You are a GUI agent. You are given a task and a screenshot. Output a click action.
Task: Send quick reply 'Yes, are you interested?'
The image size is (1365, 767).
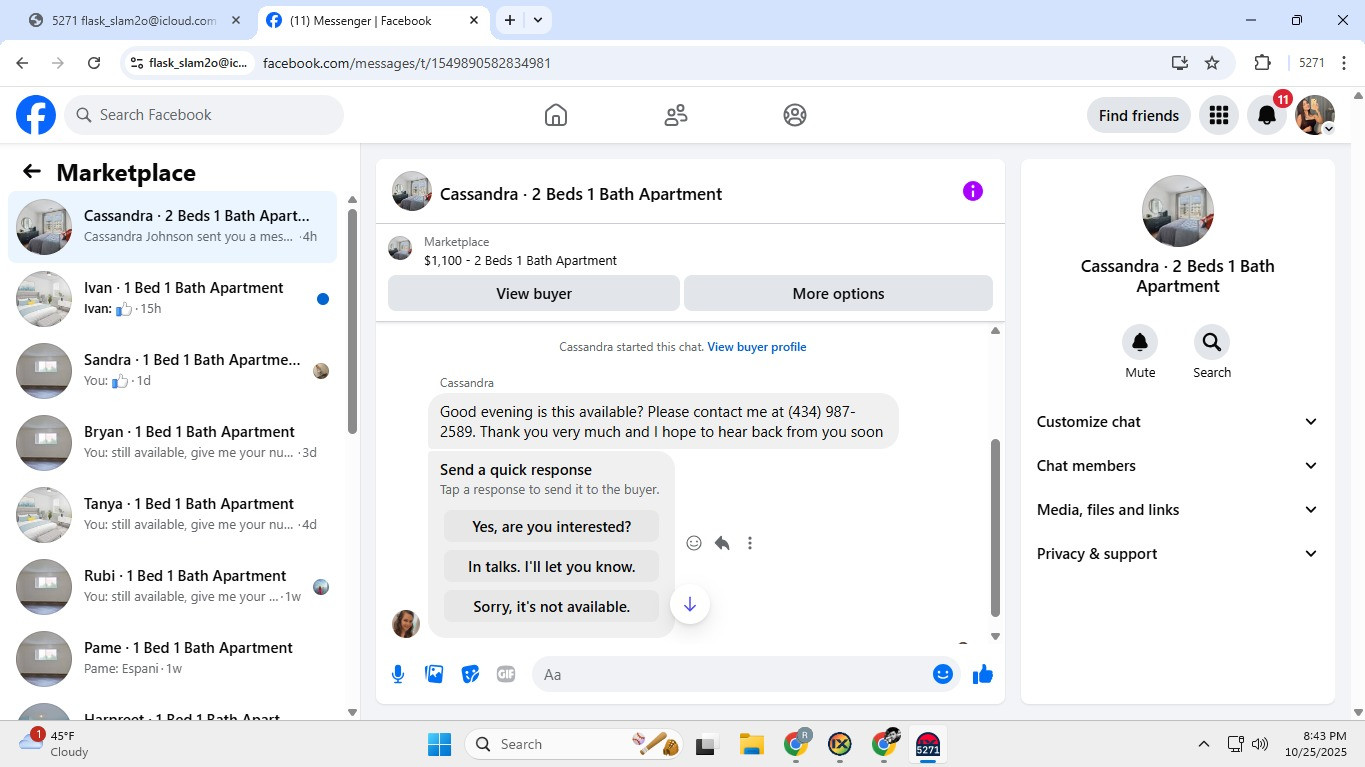[552, 527]
